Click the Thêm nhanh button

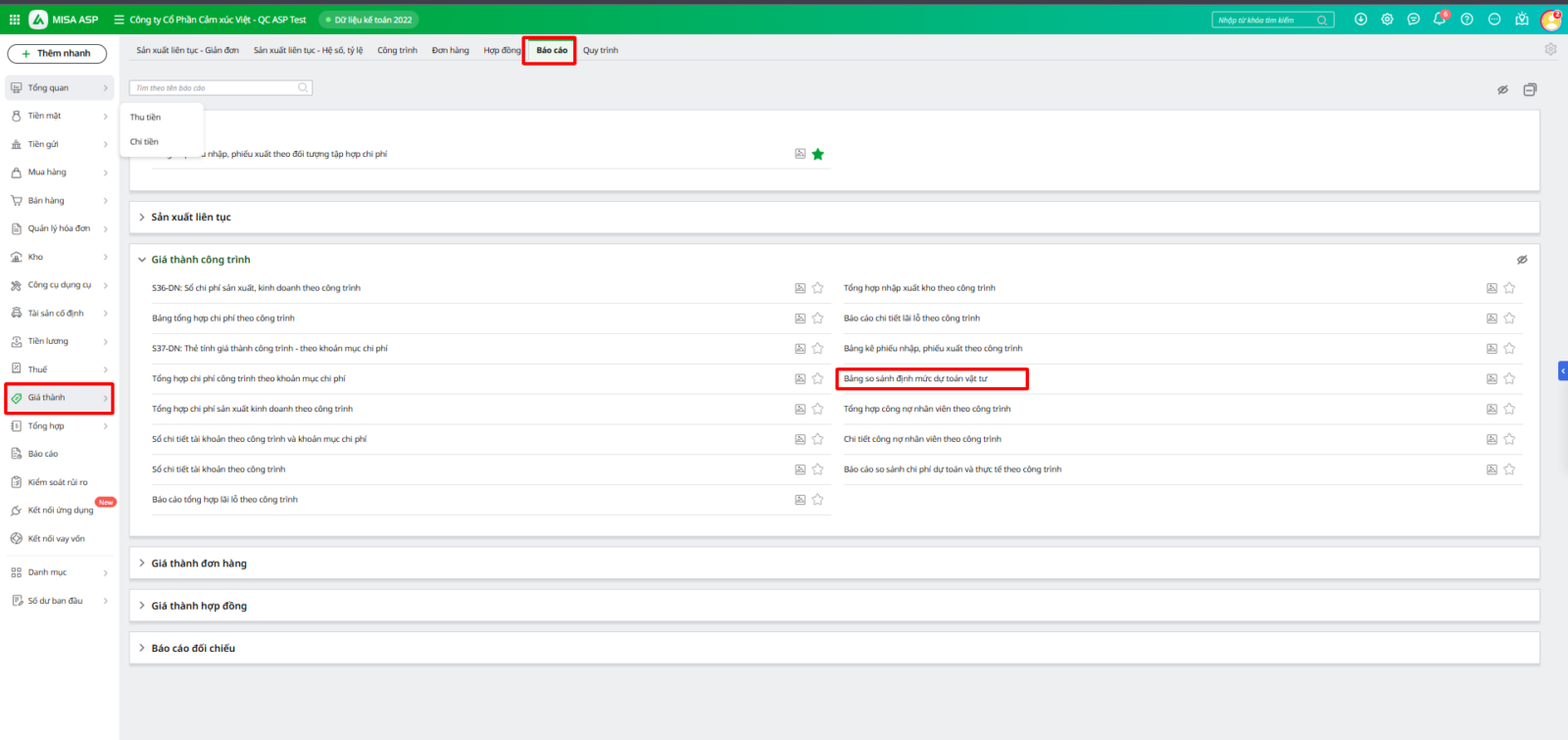coord(57,53)
